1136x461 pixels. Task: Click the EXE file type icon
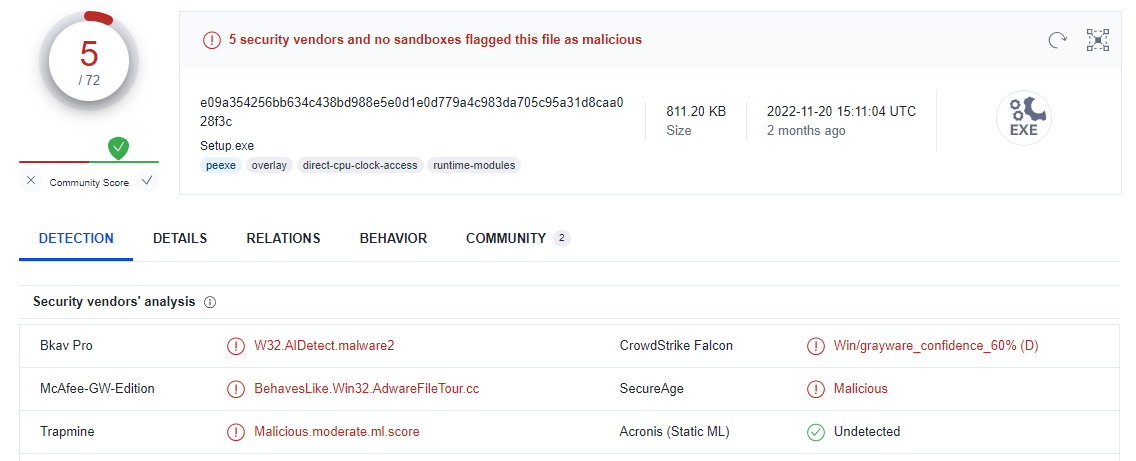click(1023, 119)
